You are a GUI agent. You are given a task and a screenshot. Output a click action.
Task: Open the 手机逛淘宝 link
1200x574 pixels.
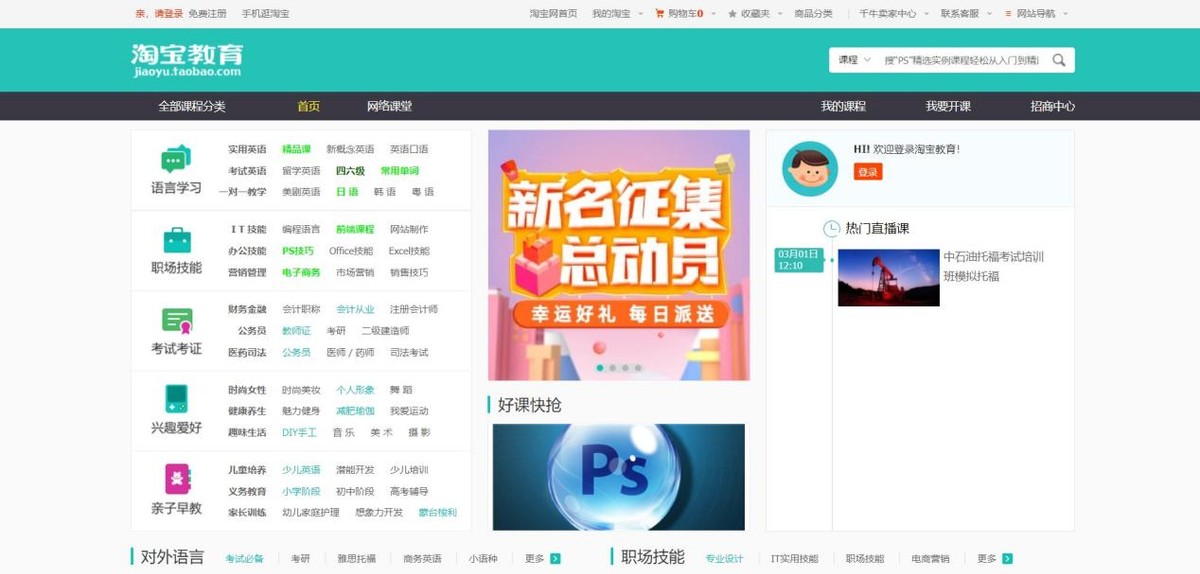[265, 14]
